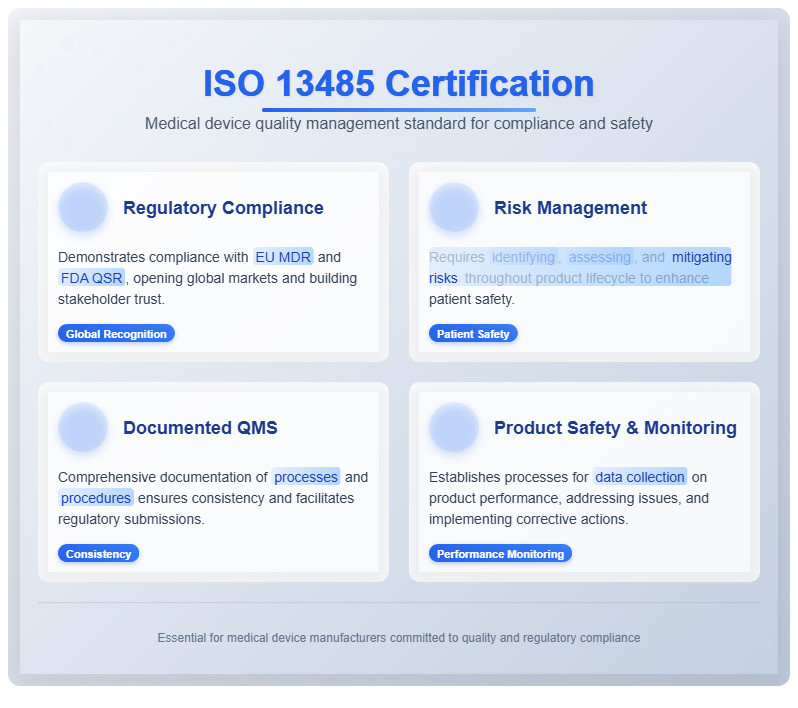This screenshot has height=708, width=798.
Task: Select the Risk Management card heading
Action: coord(570,208)
